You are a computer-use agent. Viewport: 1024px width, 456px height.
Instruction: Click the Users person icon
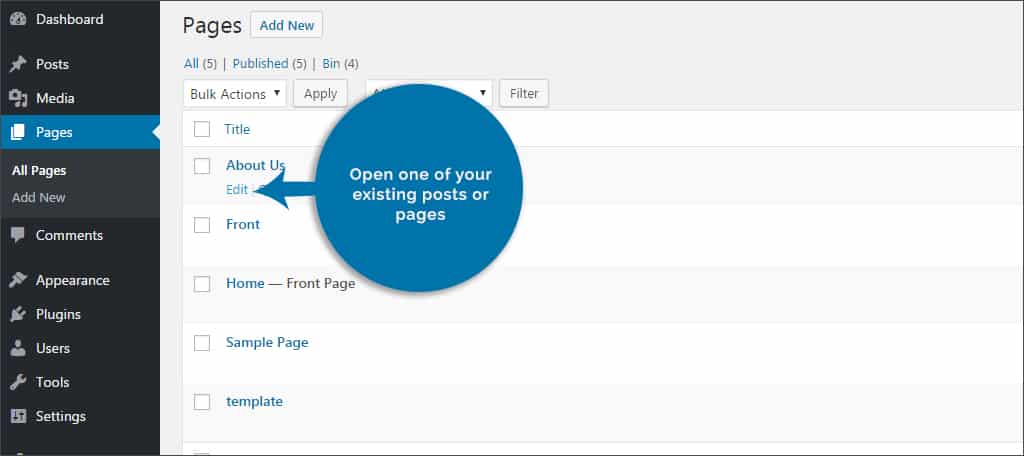[18, 348]
